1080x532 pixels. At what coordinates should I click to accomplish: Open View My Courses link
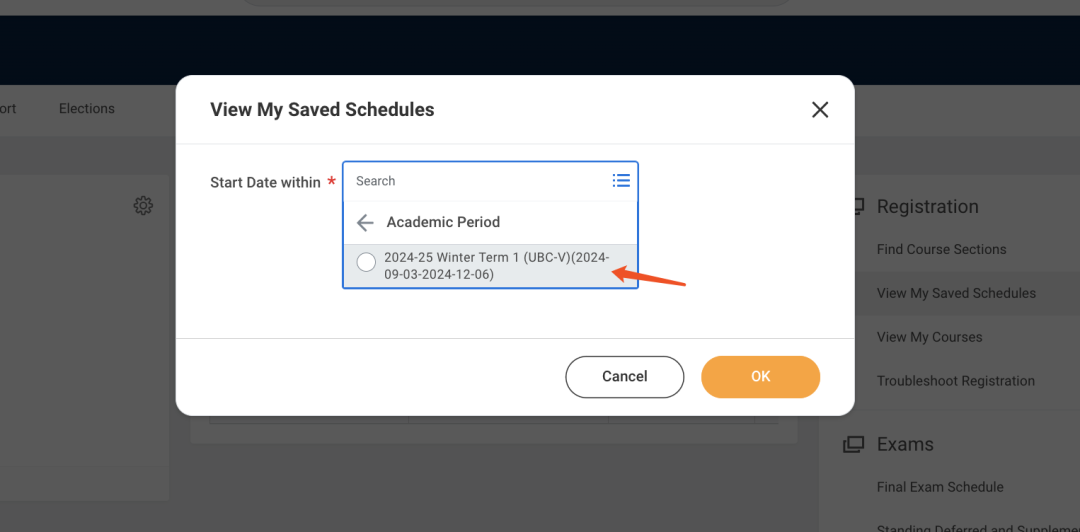(929, 337)
